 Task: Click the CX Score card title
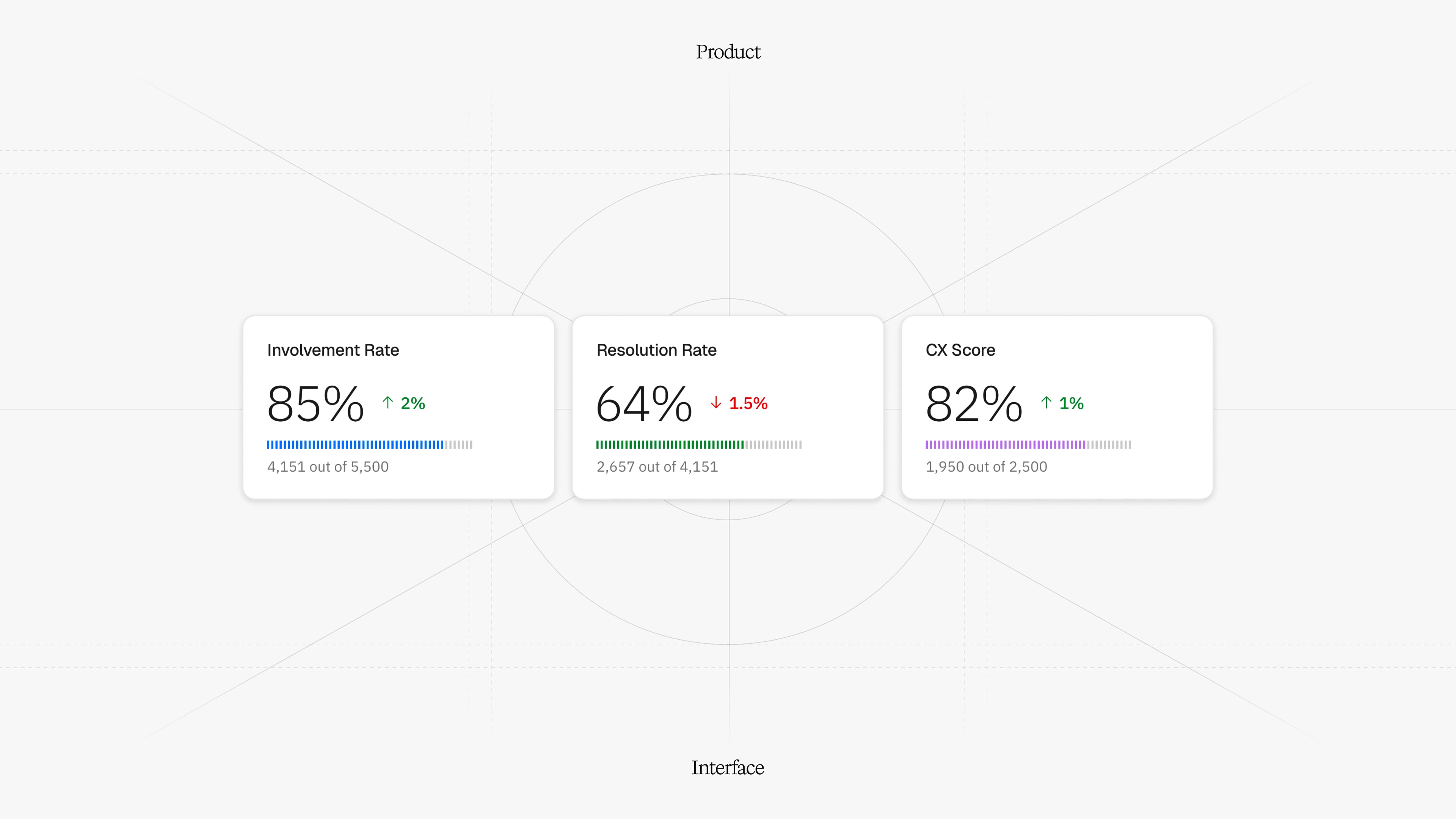click(x=960, y=350)
